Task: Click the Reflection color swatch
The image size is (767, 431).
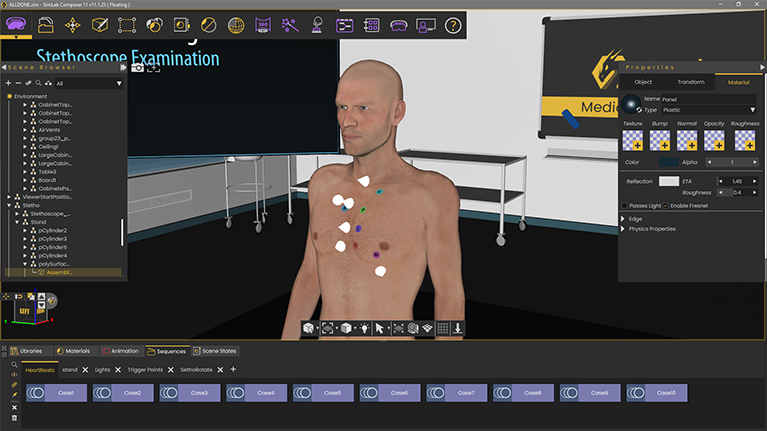Action: [669, 181]
